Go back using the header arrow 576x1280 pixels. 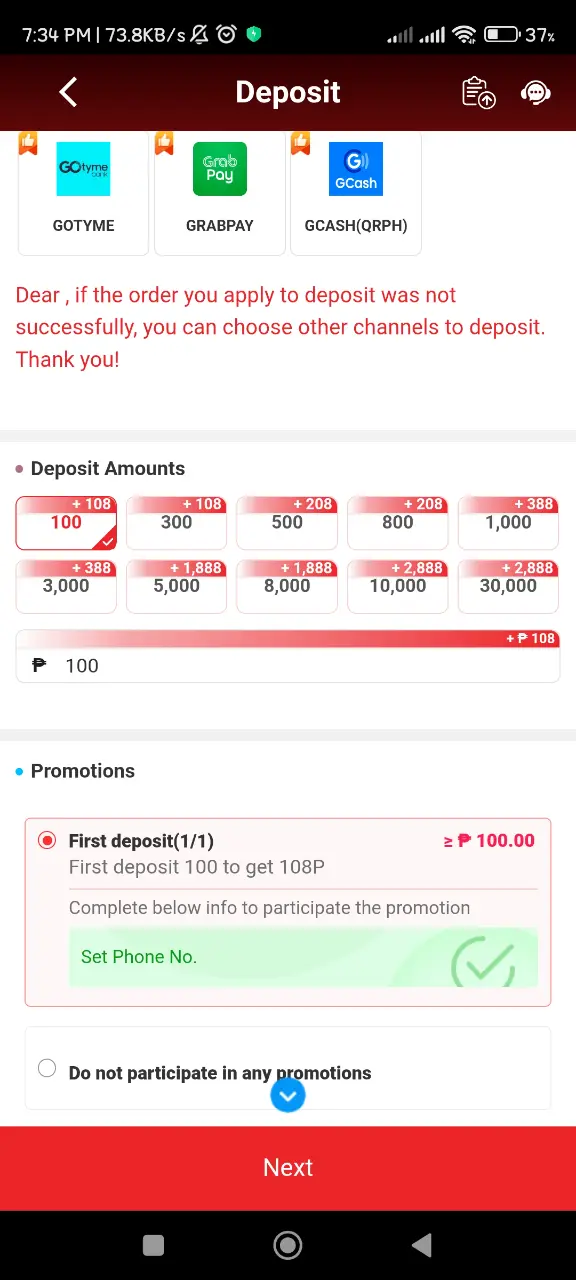pyautogui.click(x=68, y=92)
